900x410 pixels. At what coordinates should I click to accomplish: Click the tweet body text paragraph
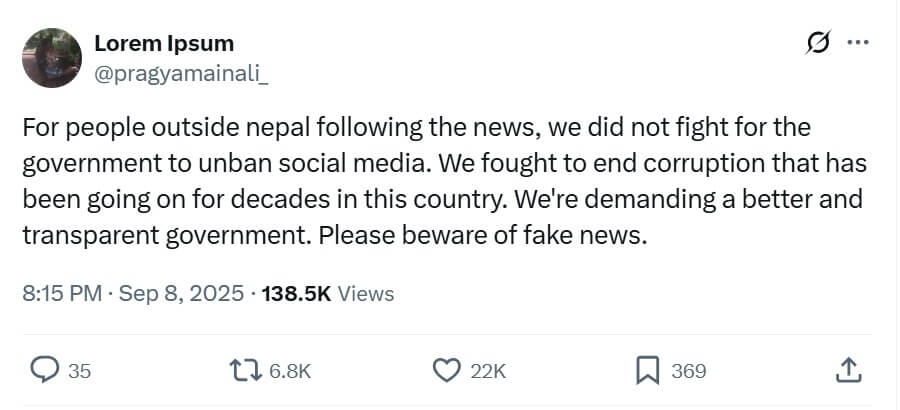(440, 181)
